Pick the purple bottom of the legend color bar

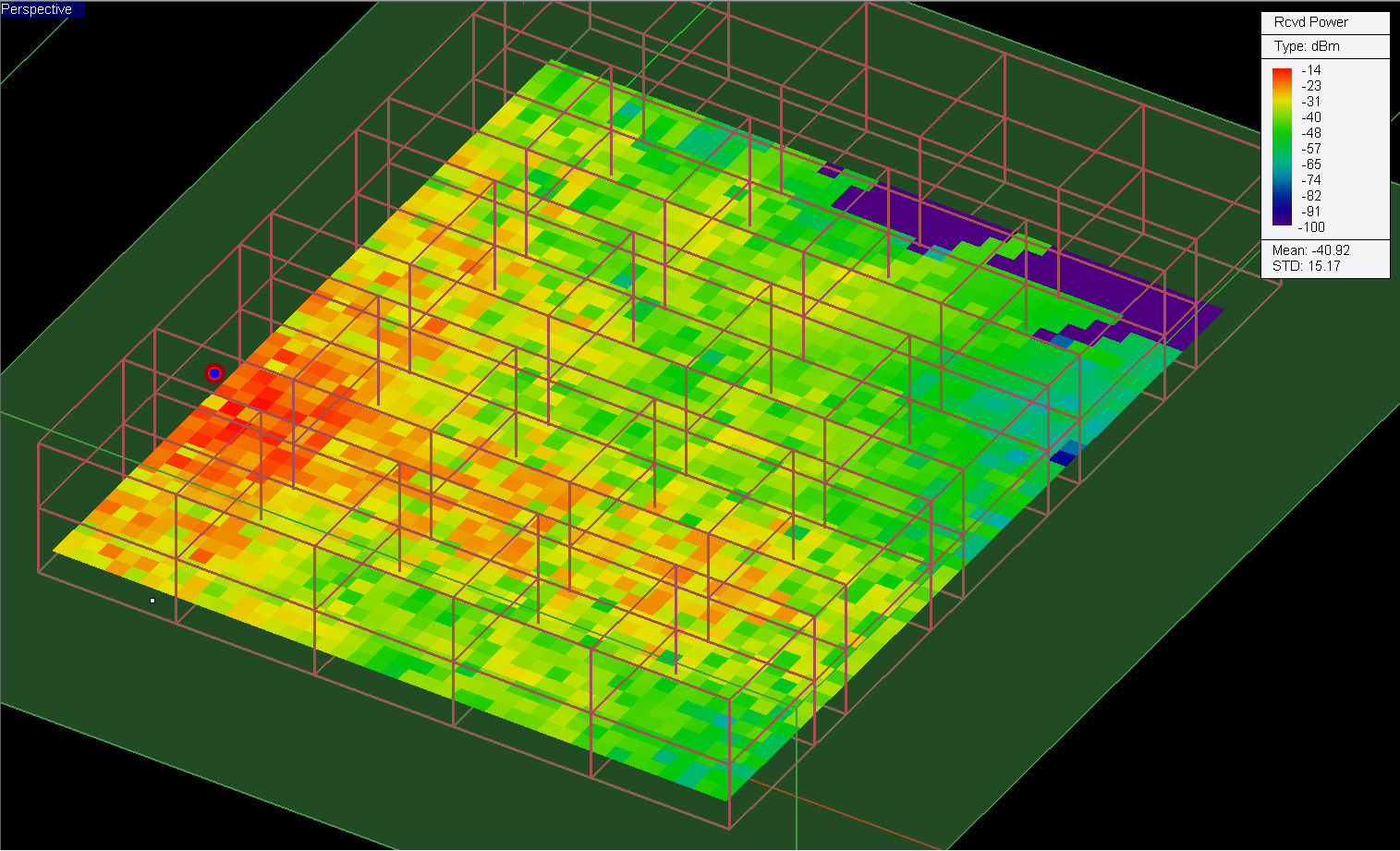(x=1282, y=218)
